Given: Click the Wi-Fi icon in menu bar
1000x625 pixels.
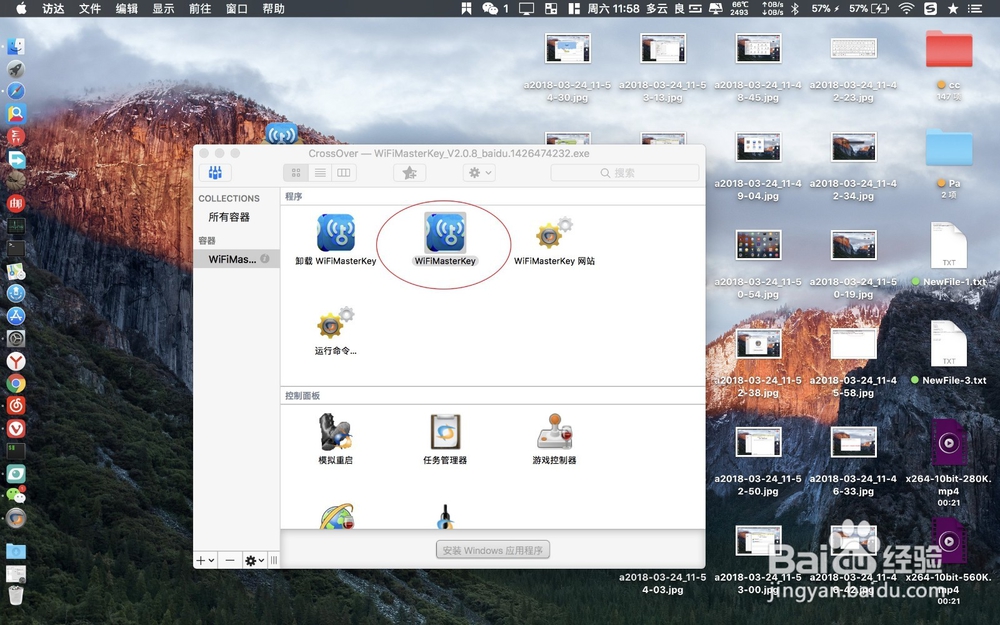Looking at the screenshot, I should [x=906, y=8].
